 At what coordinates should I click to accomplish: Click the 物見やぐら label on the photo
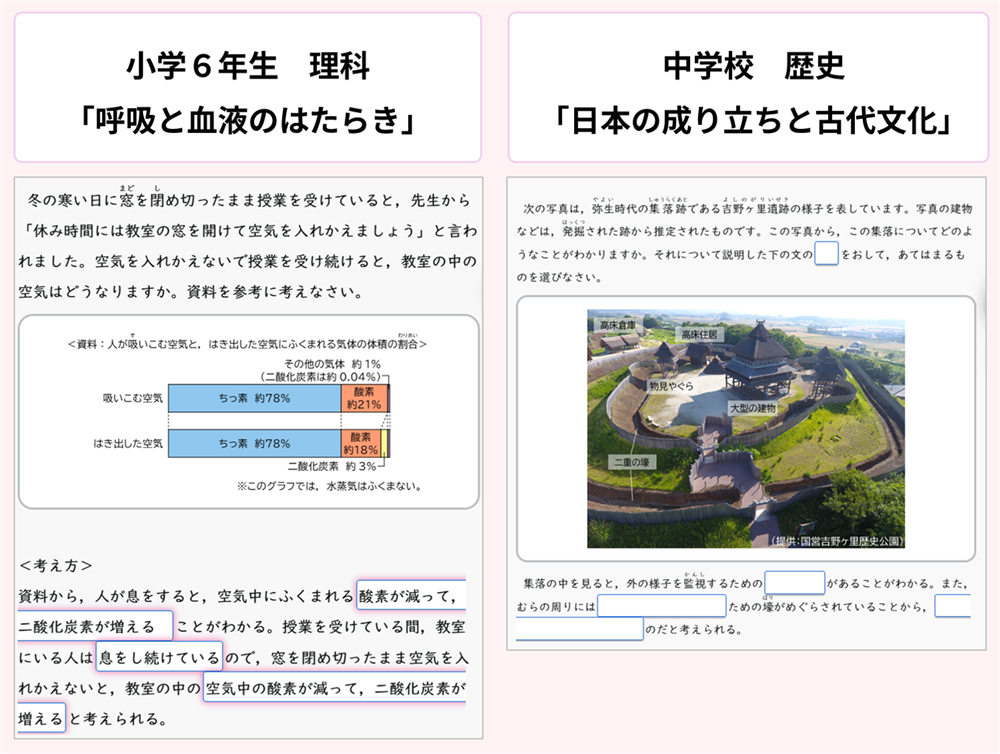(x=670, y=384)
